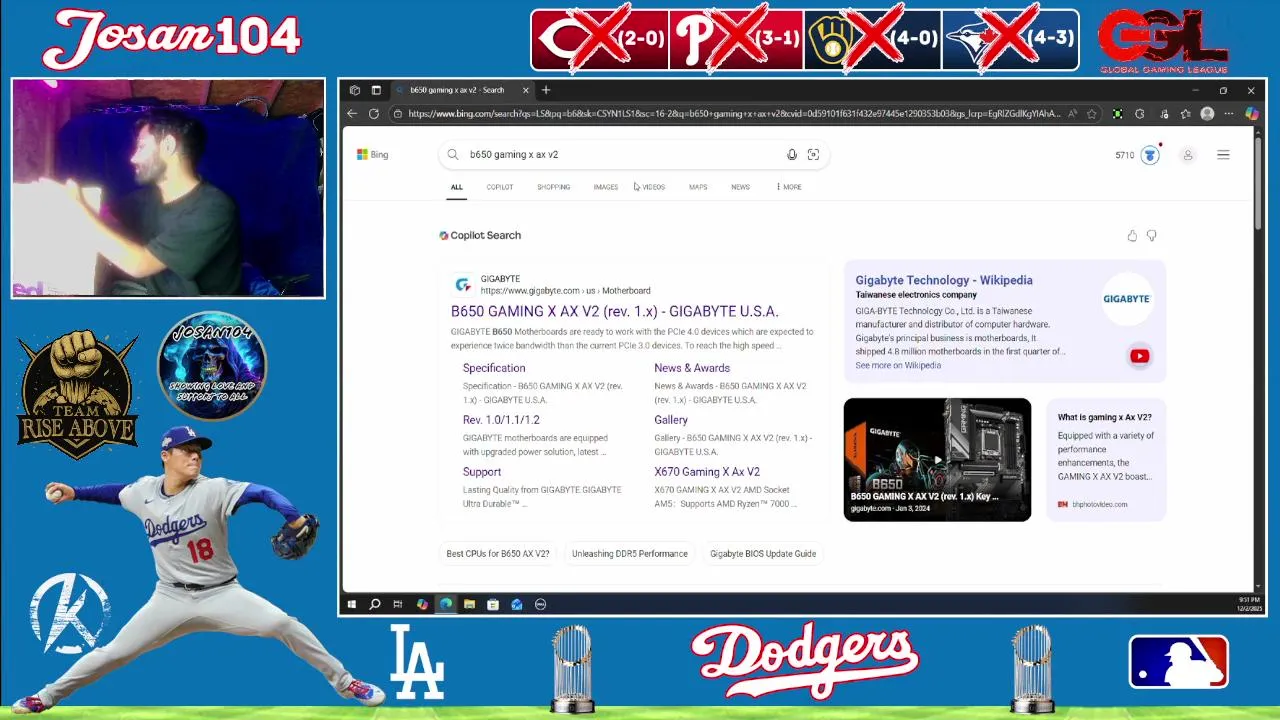Open Microsoft Rewards medal icon
1280x720 pixels.
click(x=1150, y=155)
